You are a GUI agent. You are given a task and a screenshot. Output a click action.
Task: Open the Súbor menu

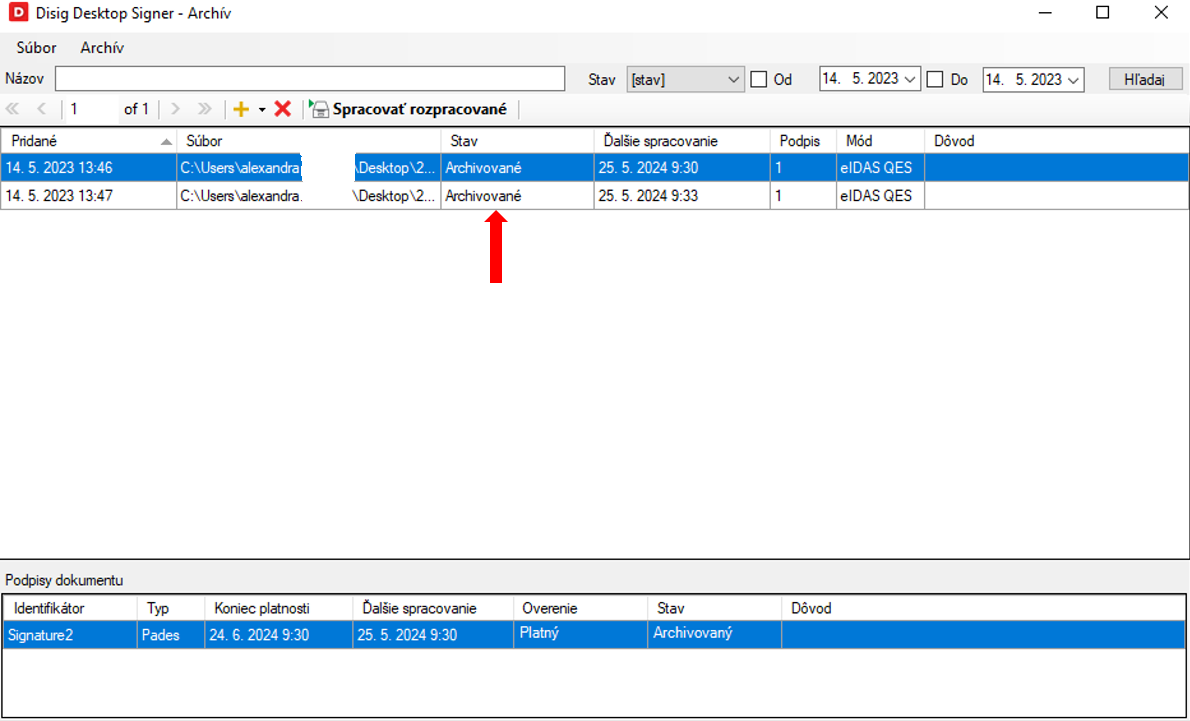(x=36, y=48)
